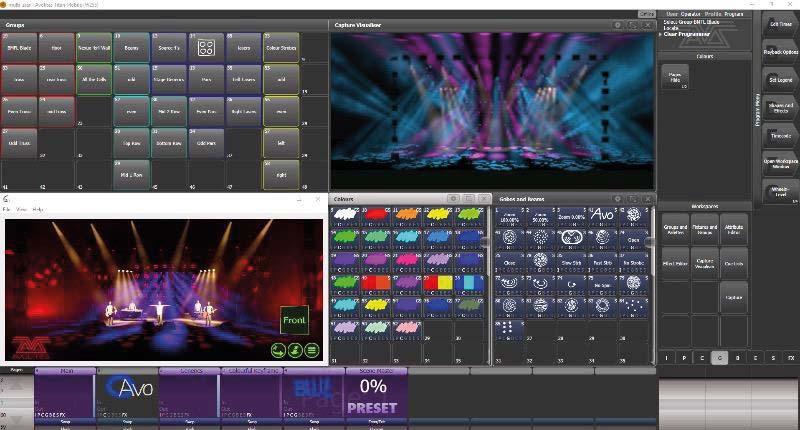800x430 pixels.
Task: Select the No Strobe beam palette
Action: coord(634,262)
